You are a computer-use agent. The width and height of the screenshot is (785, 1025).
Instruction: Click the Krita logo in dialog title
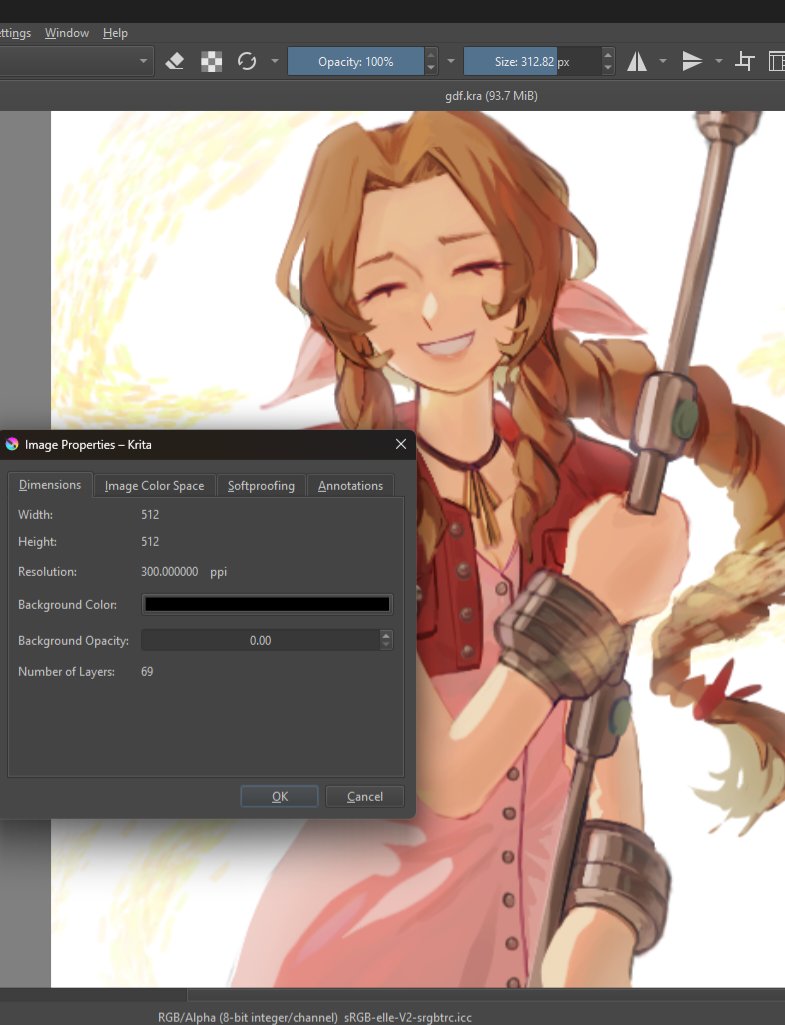12,445
